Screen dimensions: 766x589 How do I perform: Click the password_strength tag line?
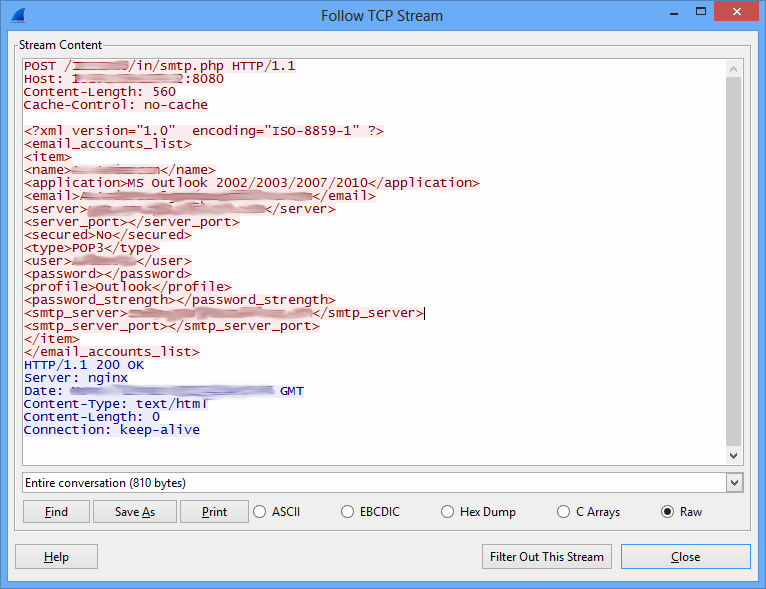(x=180, y=300)
